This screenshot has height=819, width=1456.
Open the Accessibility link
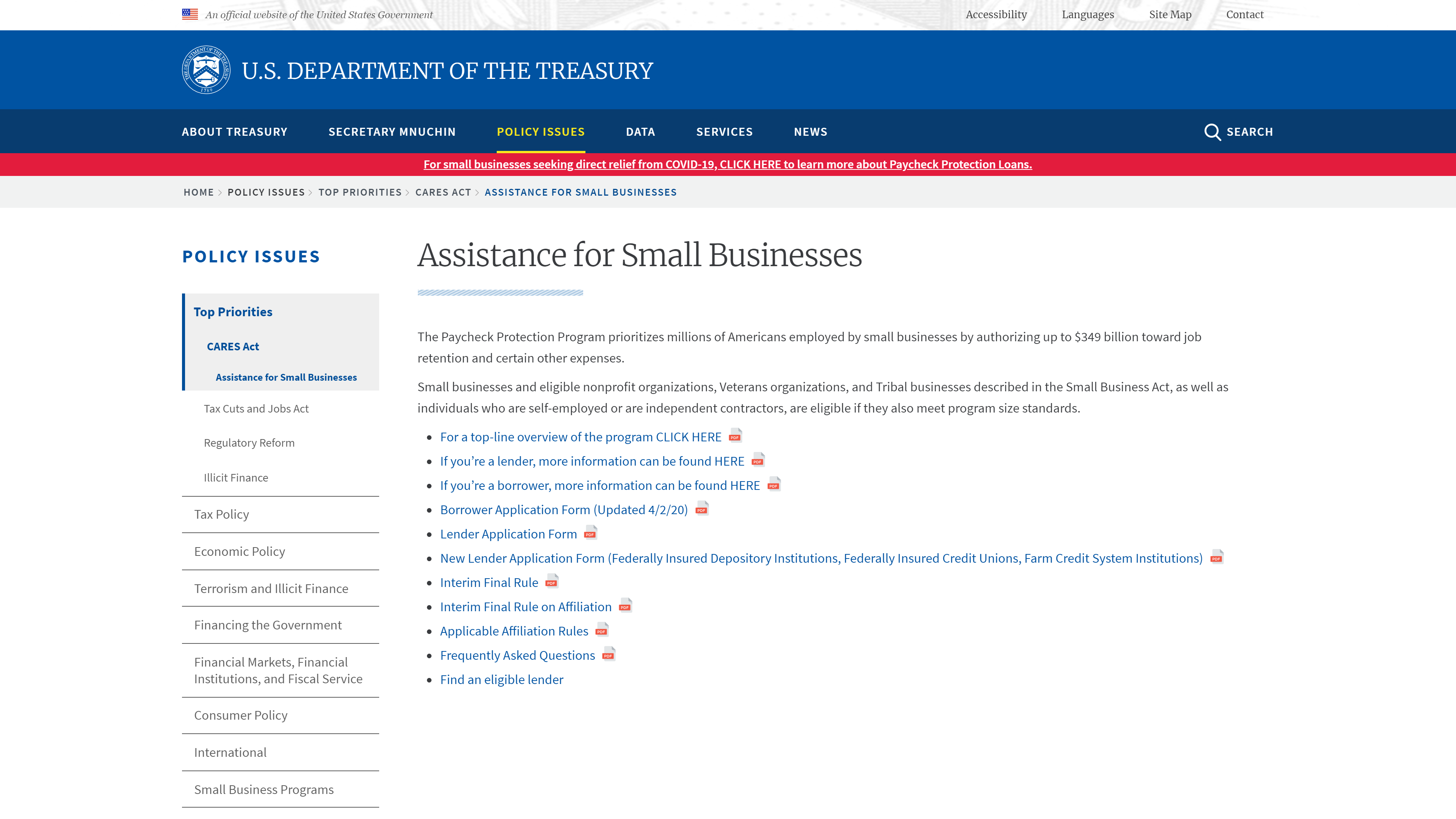996,15
